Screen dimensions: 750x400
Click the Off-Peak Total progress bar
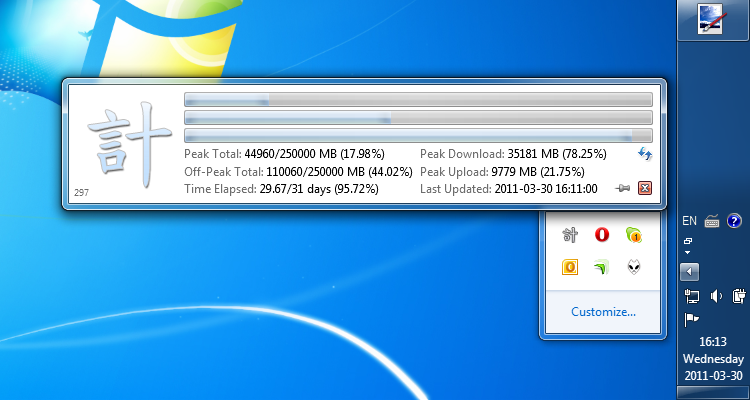(418, 117)
